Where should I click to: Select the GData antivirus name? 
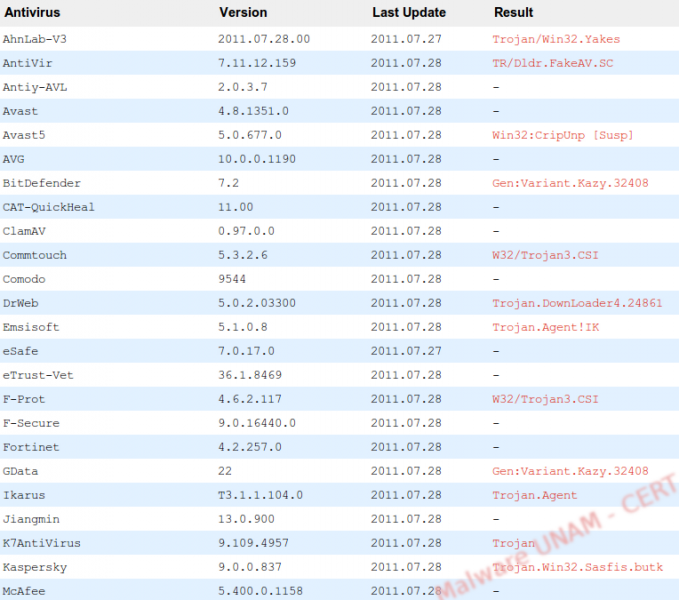click(20, 471)
